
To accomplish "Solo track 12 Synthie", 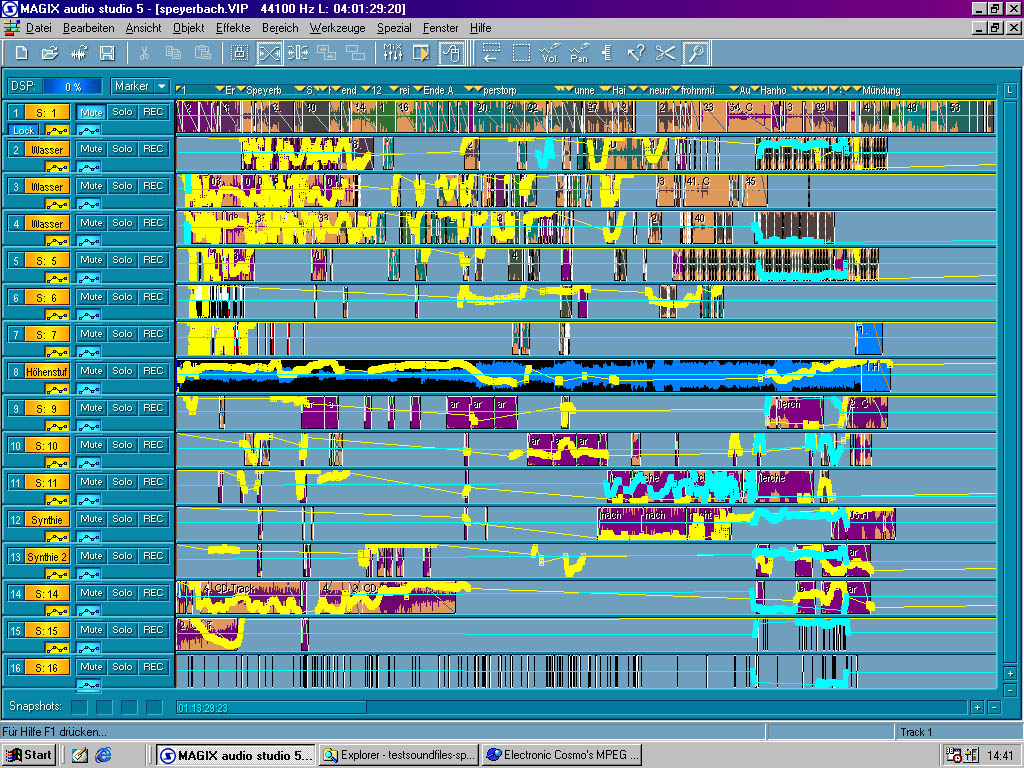I will [x=122, y=519].
